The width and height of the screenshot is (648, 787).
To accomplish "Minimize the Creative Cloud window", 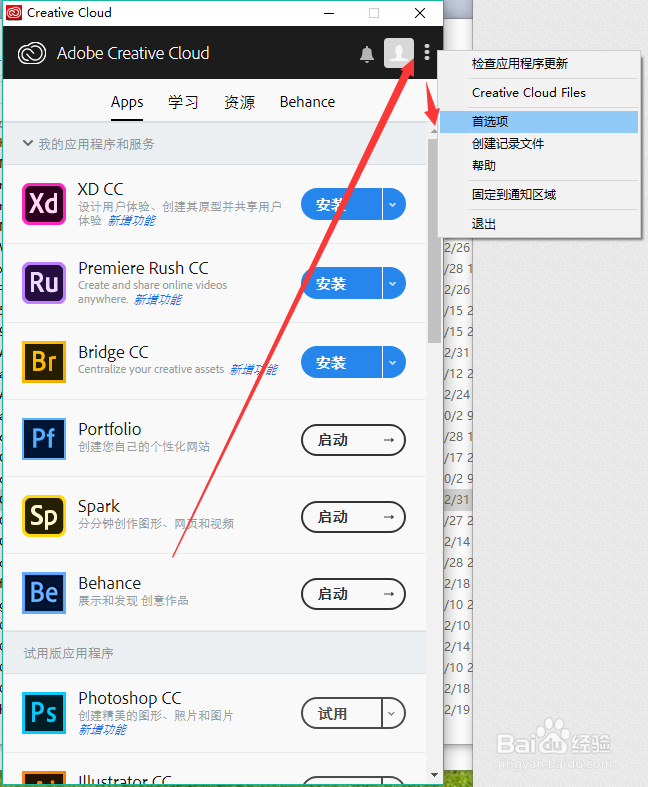I will pyautogui.click(x=329, y=13).
